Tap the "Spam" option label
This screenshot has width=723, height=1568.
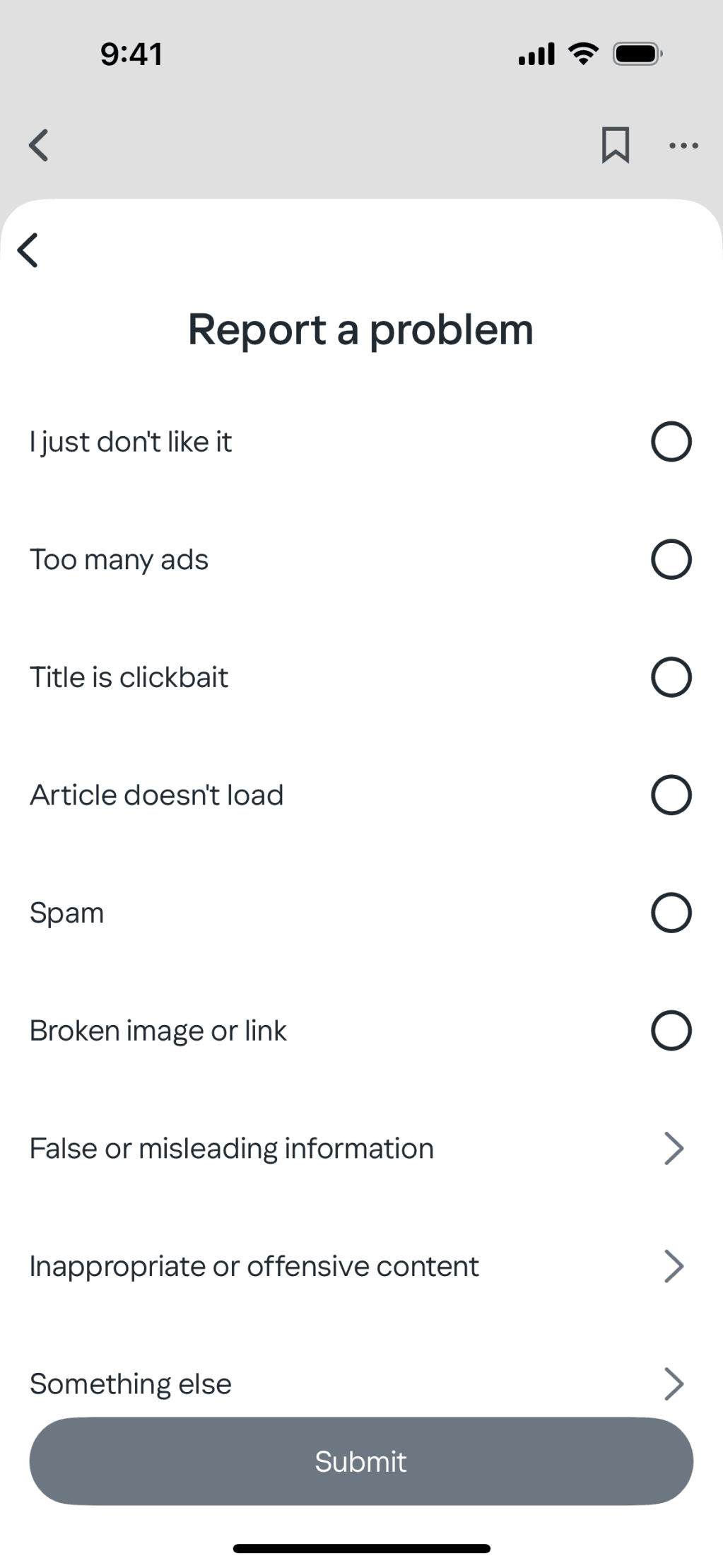point(66,913)
